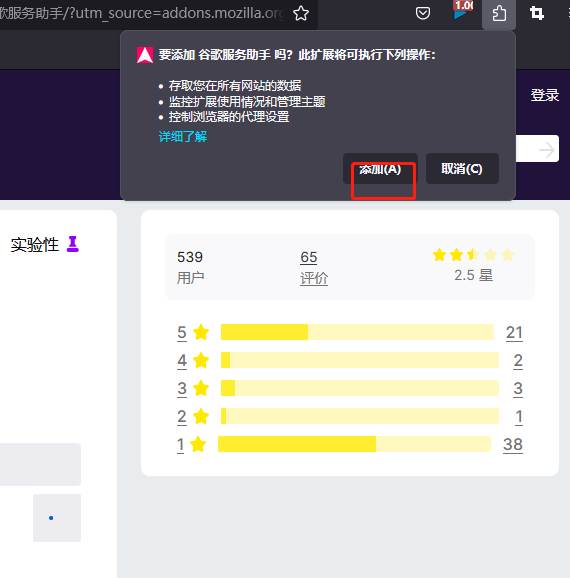This screenshot has width=570, height=578.
Task: Open the 评价 reviews link
Action: [x=314, y=278]
